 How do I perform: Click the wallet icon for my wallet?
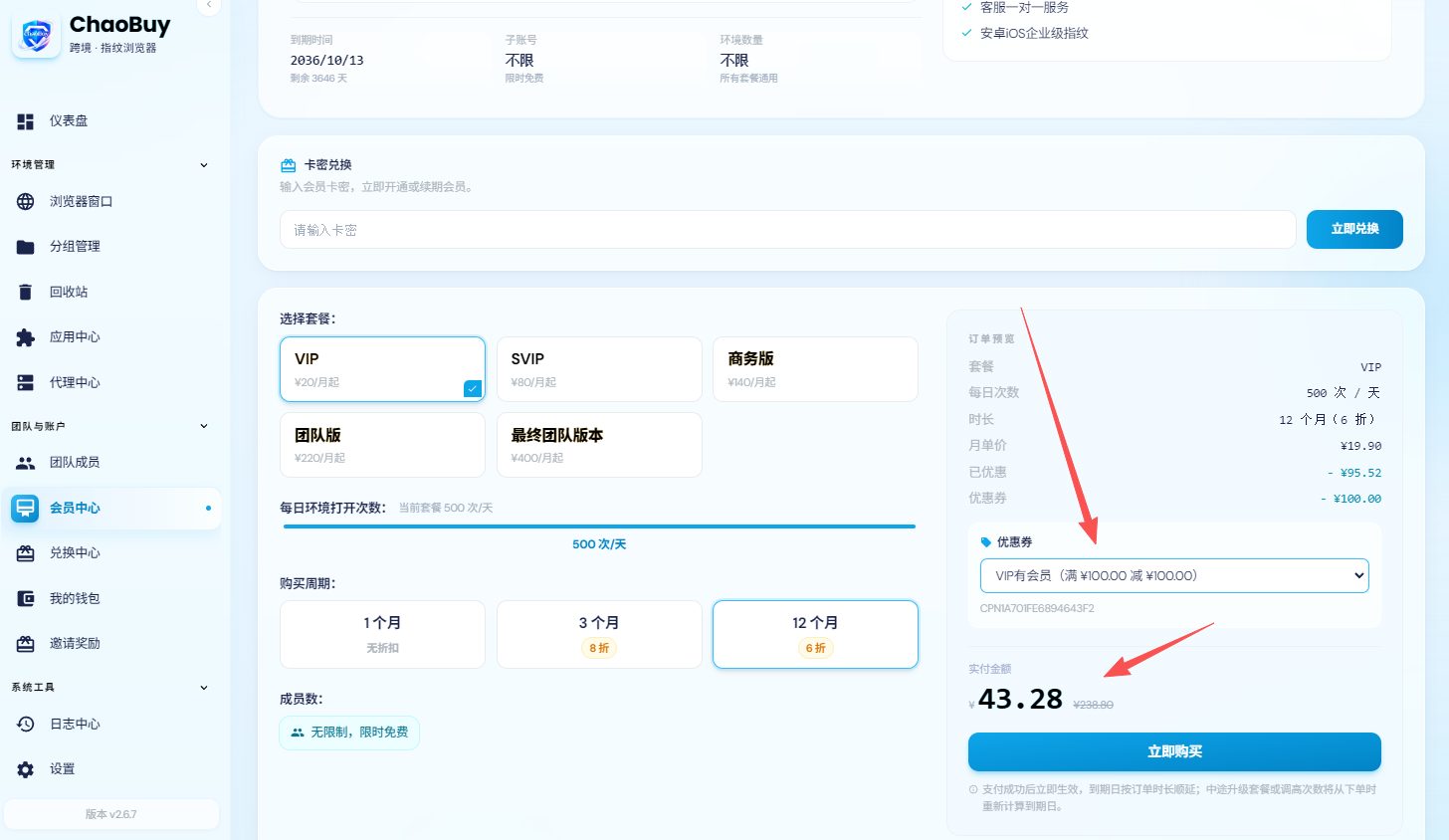coord(26,599)
